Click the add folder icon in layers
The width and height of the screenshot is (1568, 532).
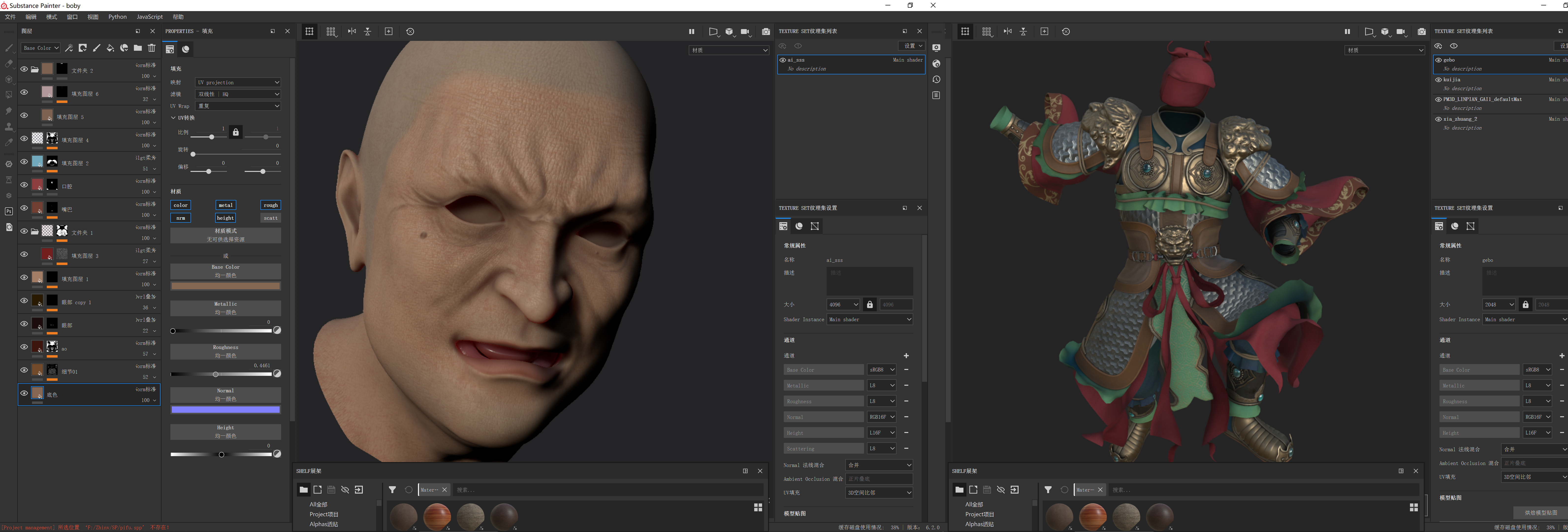(x=138, y=48)
